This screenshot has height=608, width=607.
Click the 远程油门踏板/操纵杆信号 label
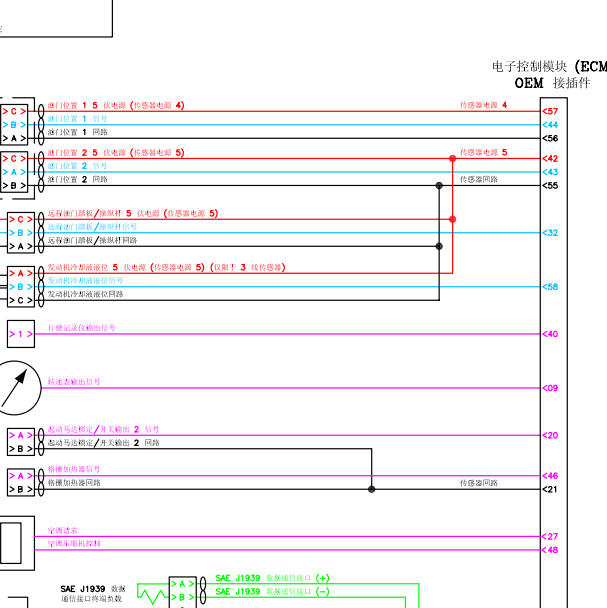92,227
